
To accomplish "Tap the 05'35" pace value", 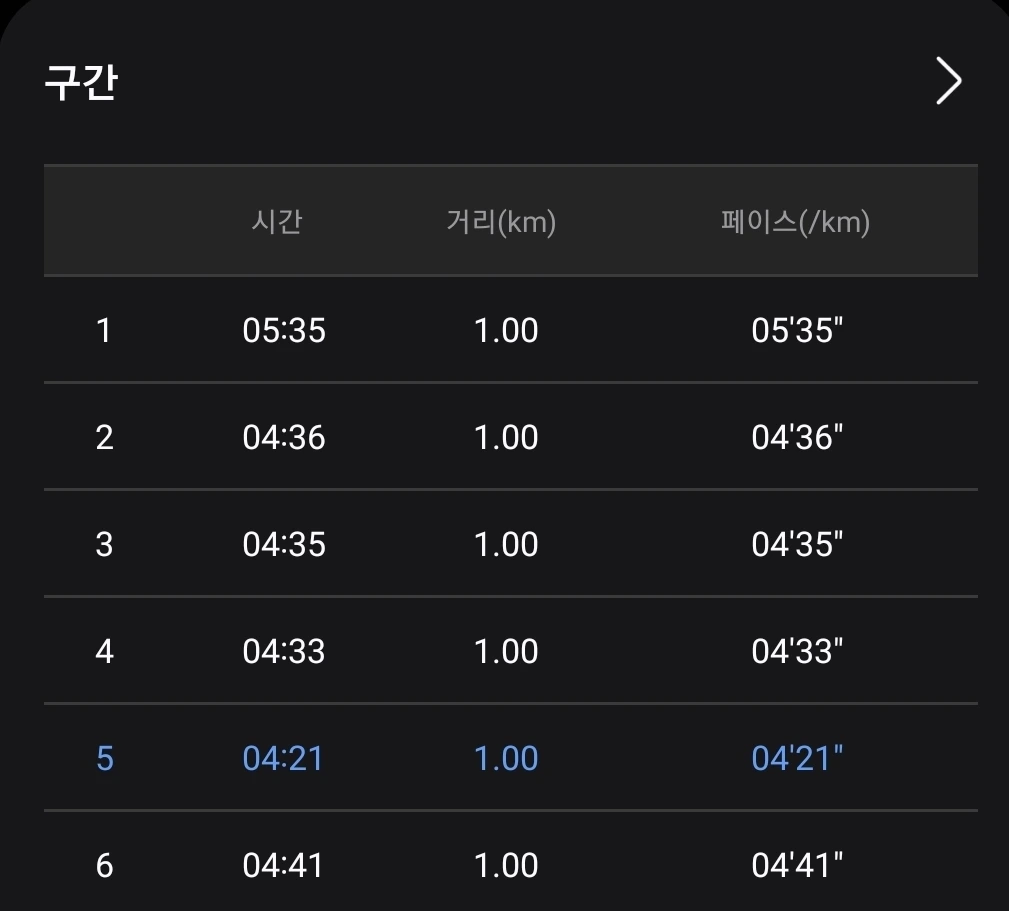I will pos(797,330).
